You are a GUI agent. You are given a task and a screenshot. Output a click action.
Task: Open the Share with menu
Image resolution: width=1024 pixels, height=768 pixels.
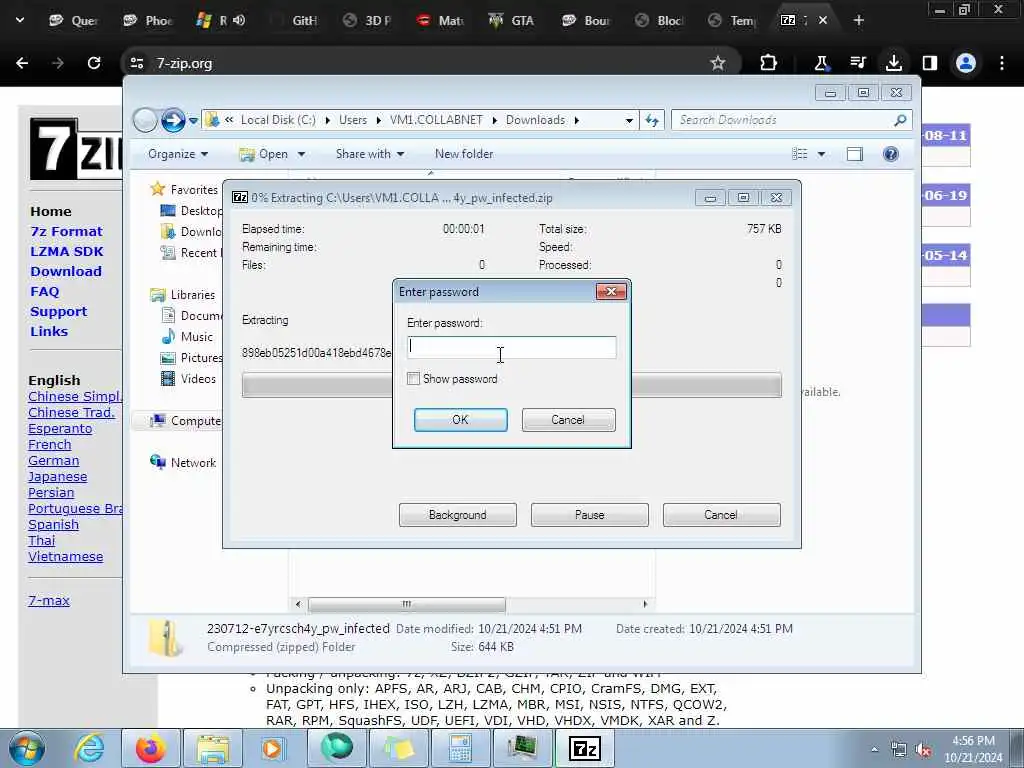pyautogui.click(x=370, y=154)
